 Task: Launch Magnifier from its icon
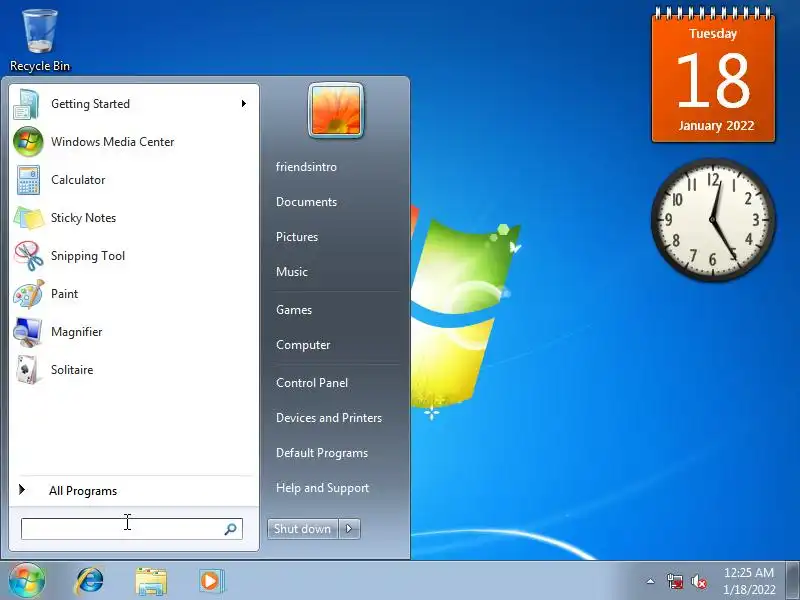tap(28, 332)
